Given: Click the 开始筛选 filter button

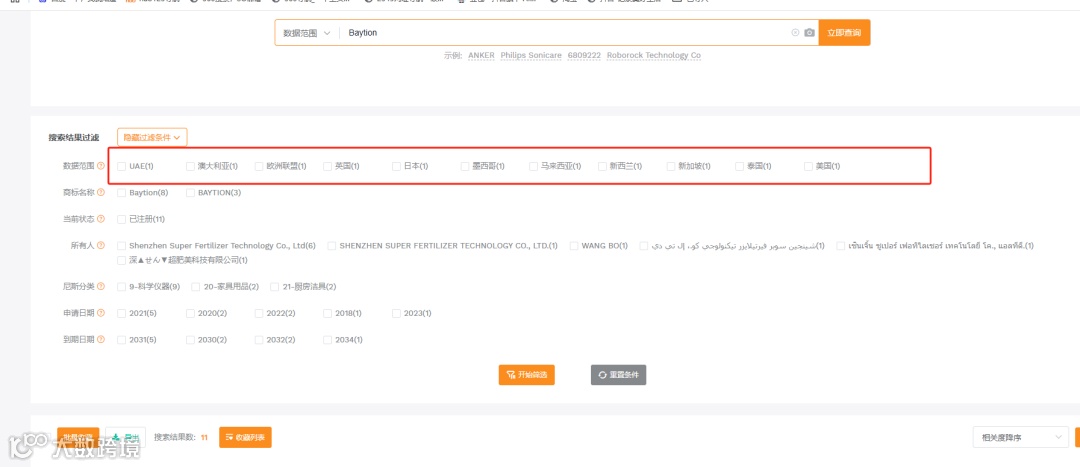Looking at the screenshot, I should tap(527, 375).
